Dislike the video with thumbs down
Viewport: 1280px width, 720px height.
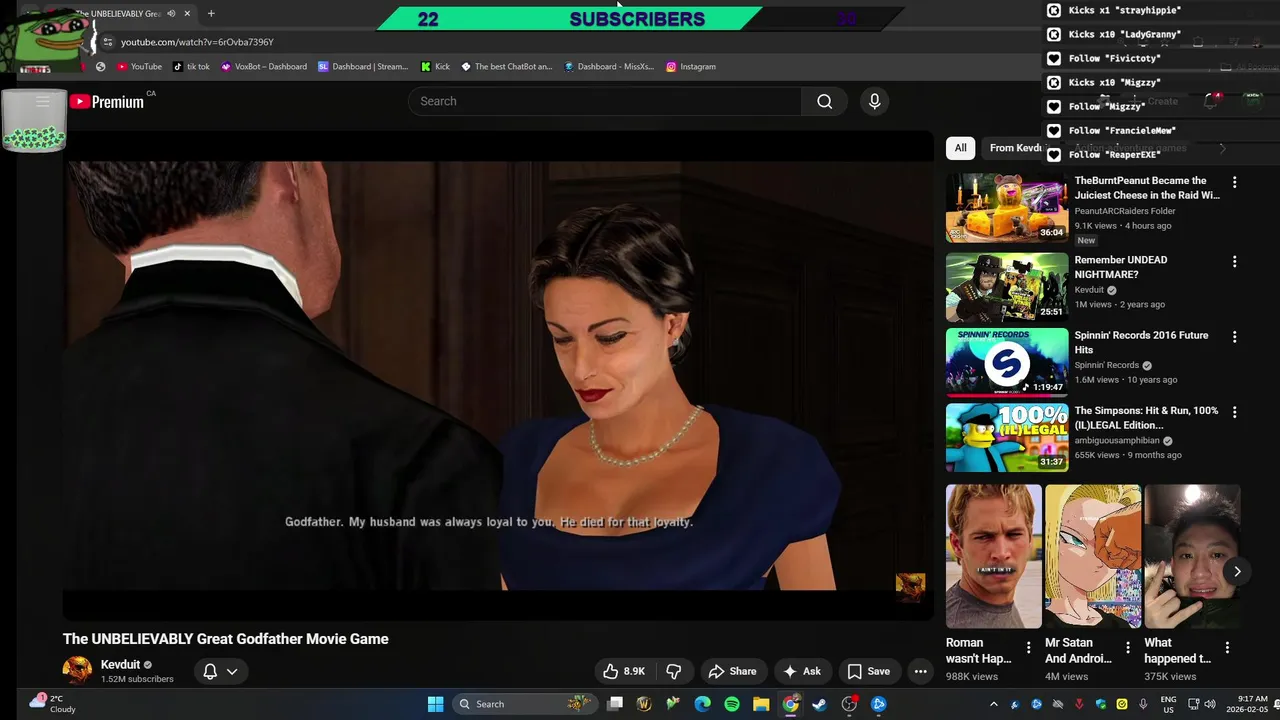point(674,671)
